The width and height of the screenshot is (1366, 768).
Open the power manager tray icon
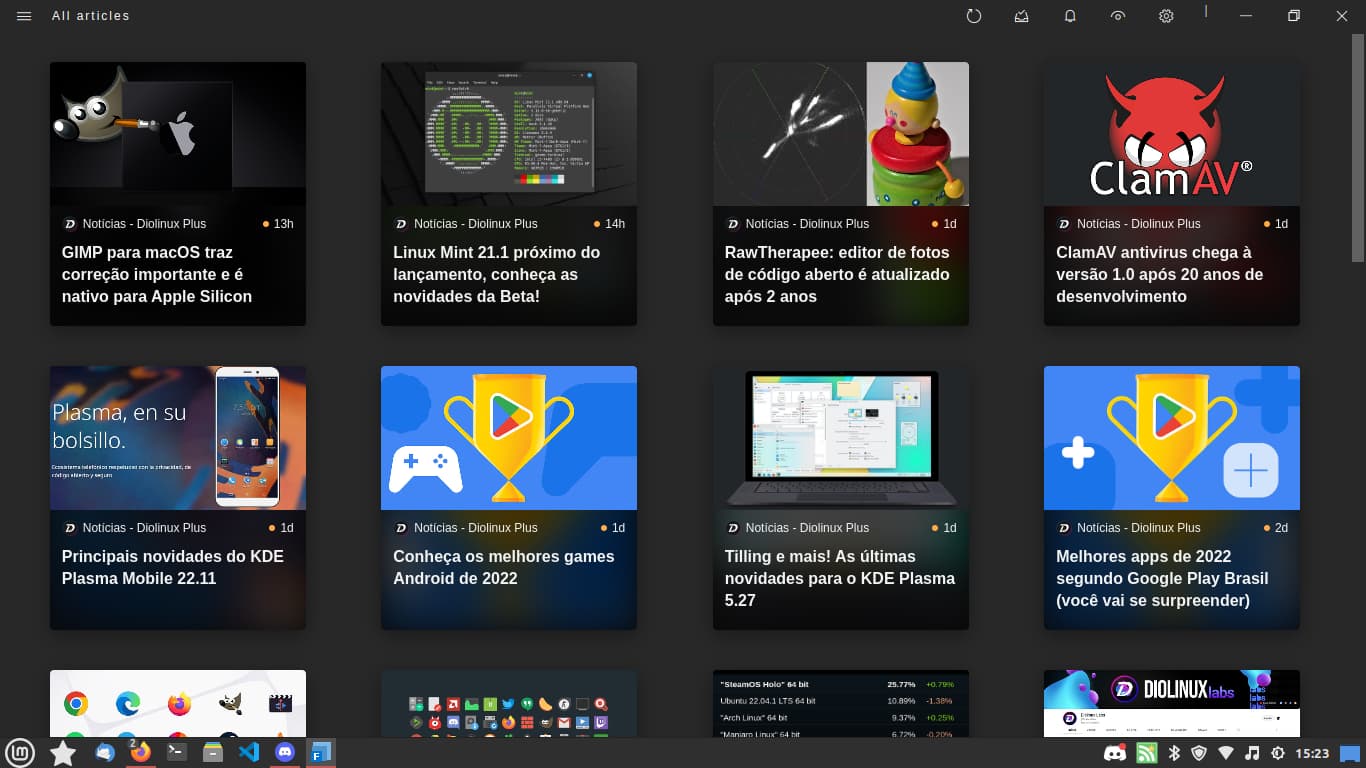(1277, 753)
